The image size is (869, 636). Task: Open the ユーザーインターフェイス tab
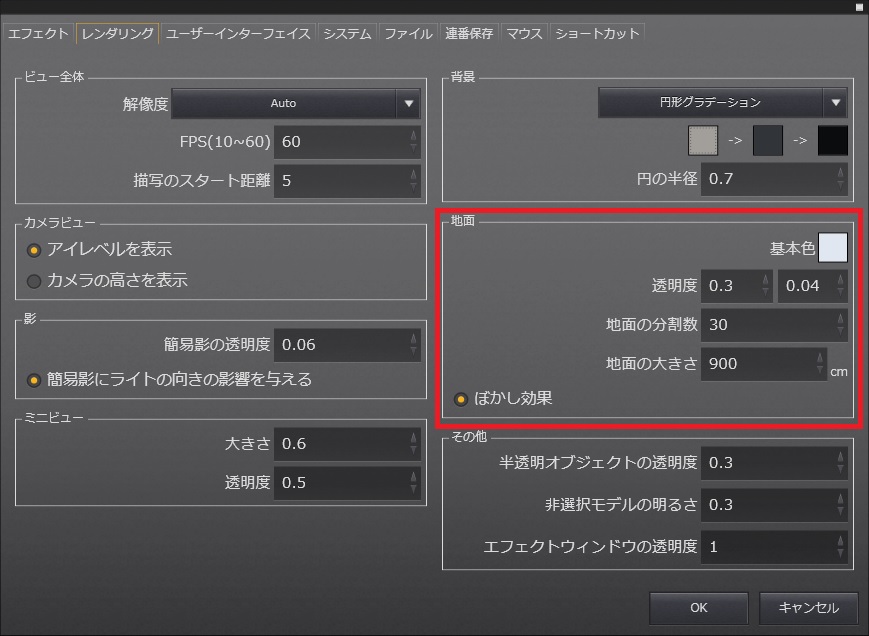coord(239,33)
